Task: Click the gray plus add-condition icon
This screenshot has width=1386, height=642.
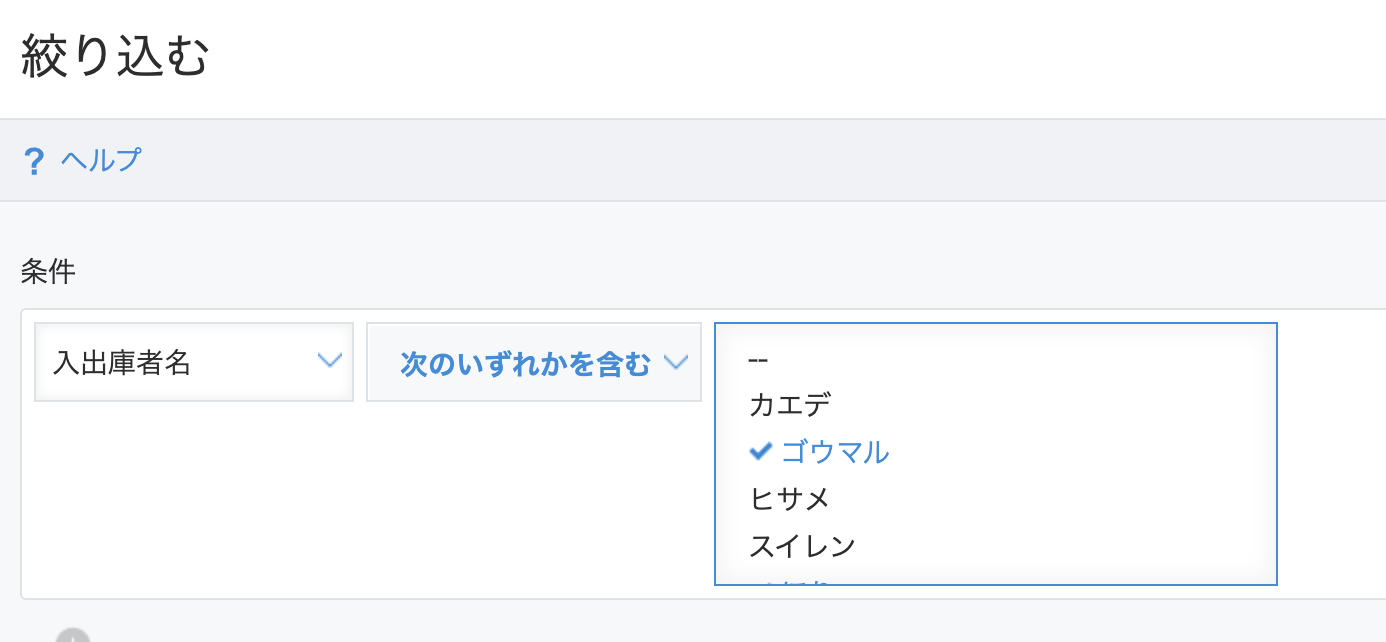Action: tap(73, 636)
